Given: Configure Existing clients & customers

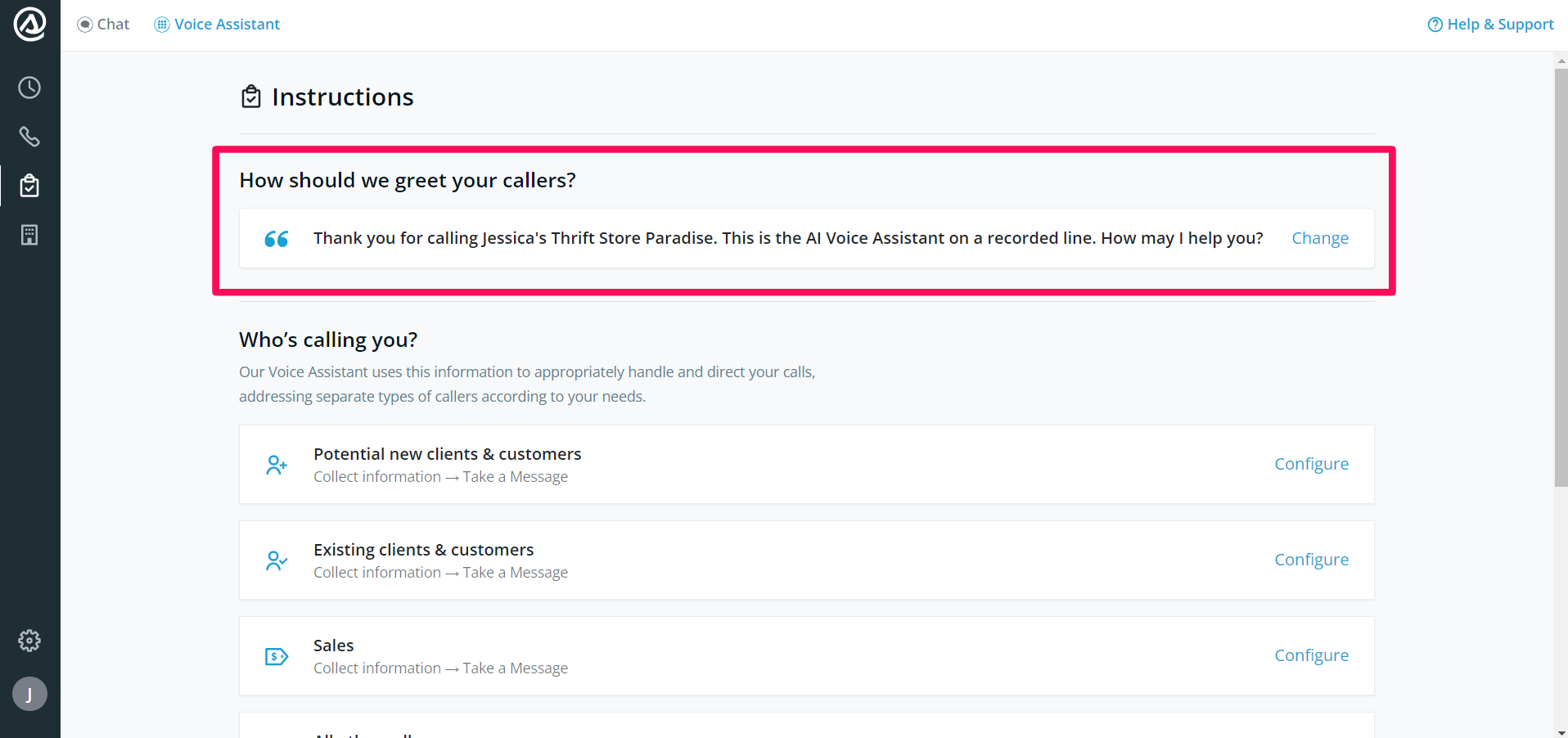Looking at the screenshot, I should [x=1311, y=560].
